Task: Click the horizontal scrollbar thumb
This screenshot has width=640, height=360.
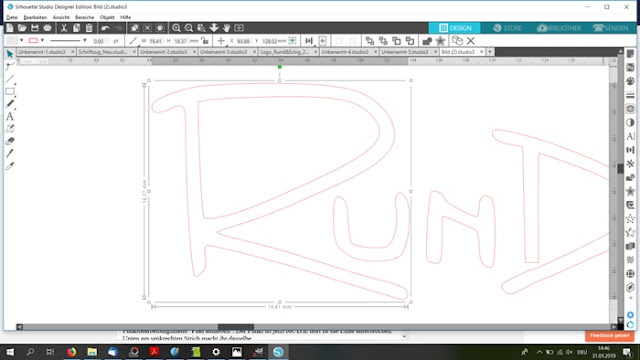Action: click(236, 327)
